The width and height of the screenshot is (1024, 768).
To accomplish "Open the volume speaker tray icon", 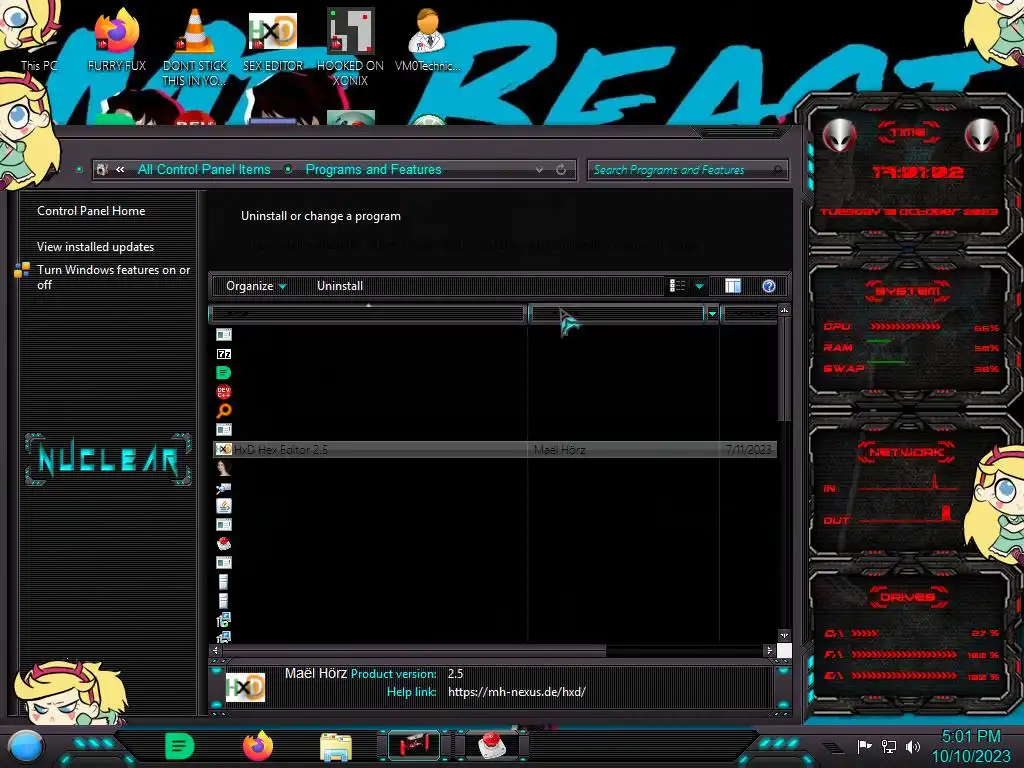I will pos(912,746).
